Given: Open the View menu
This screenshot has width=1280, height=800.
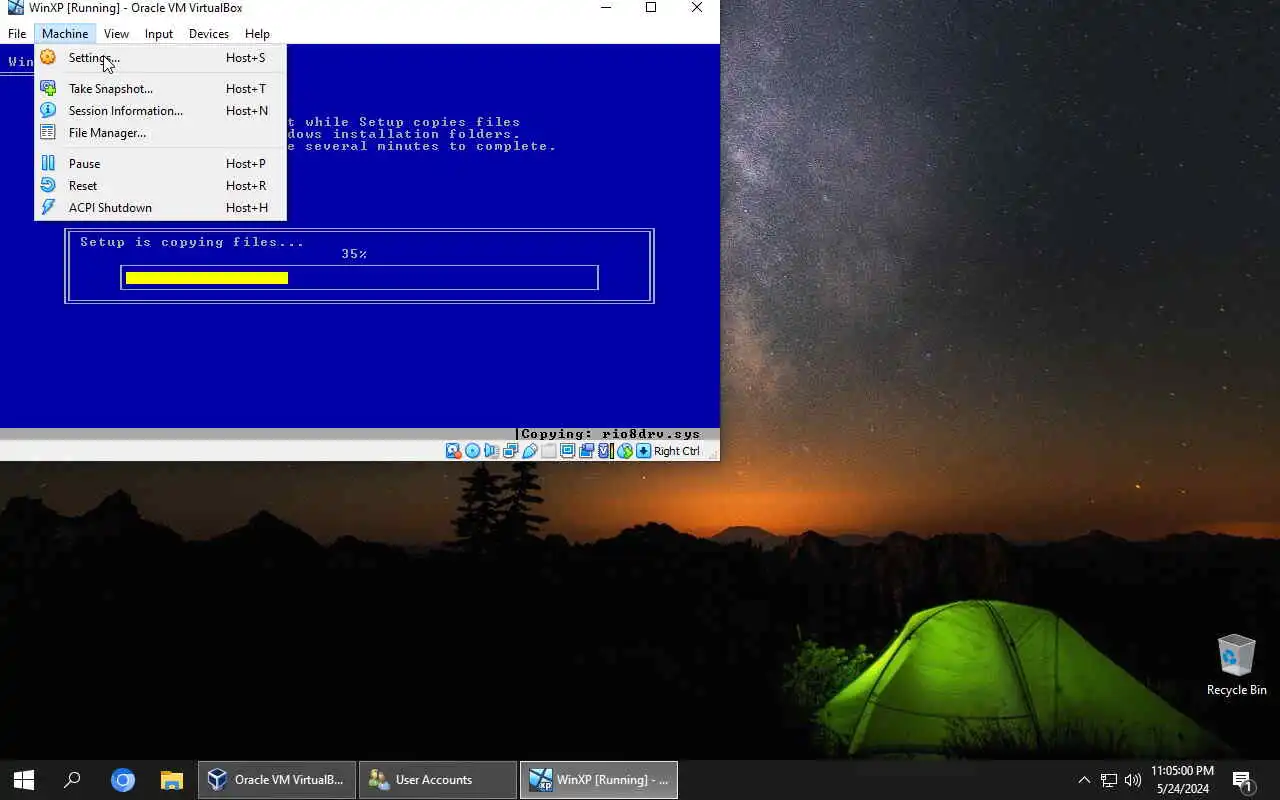Looking at the screenshot, I should (116, 34).
